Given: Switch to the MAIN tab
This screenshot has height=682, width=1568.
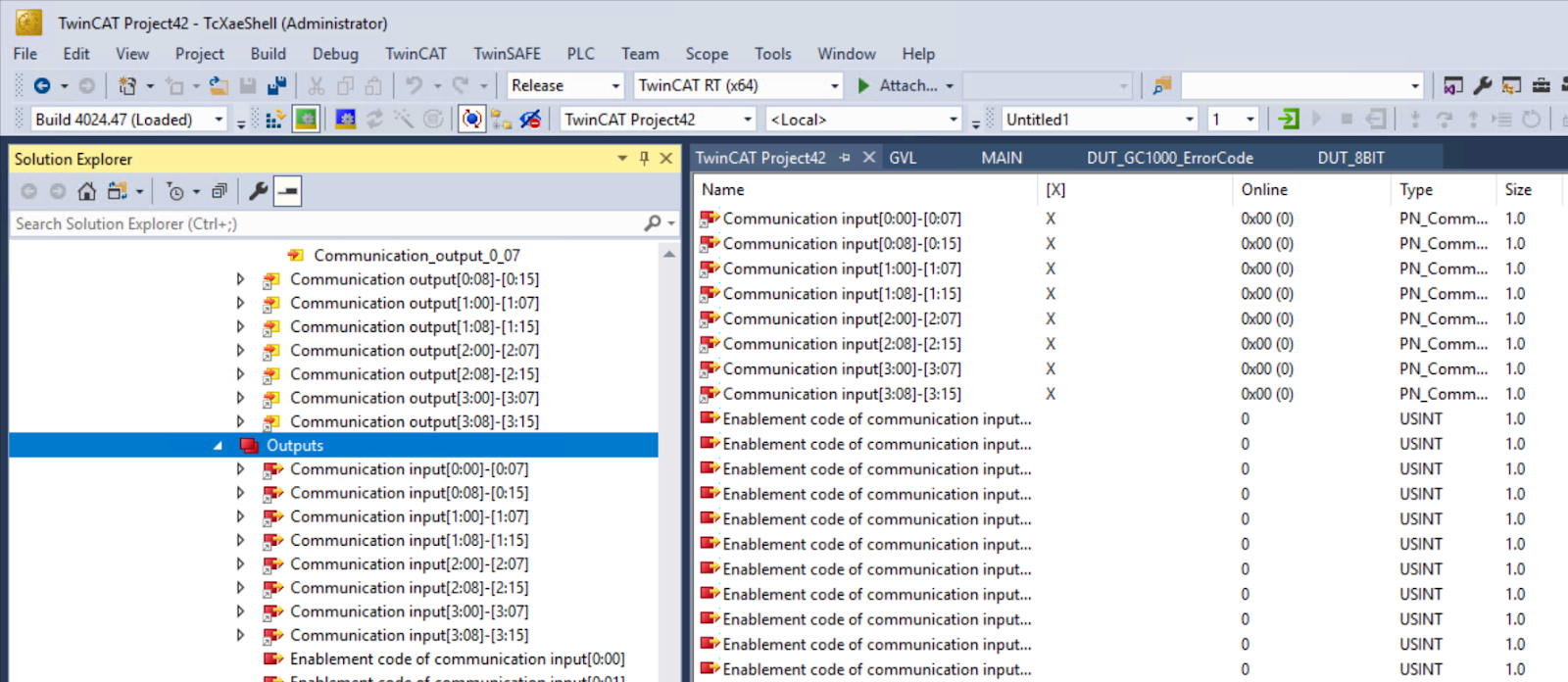Looking at the screenshot, I should click(x=1002, y=158).
